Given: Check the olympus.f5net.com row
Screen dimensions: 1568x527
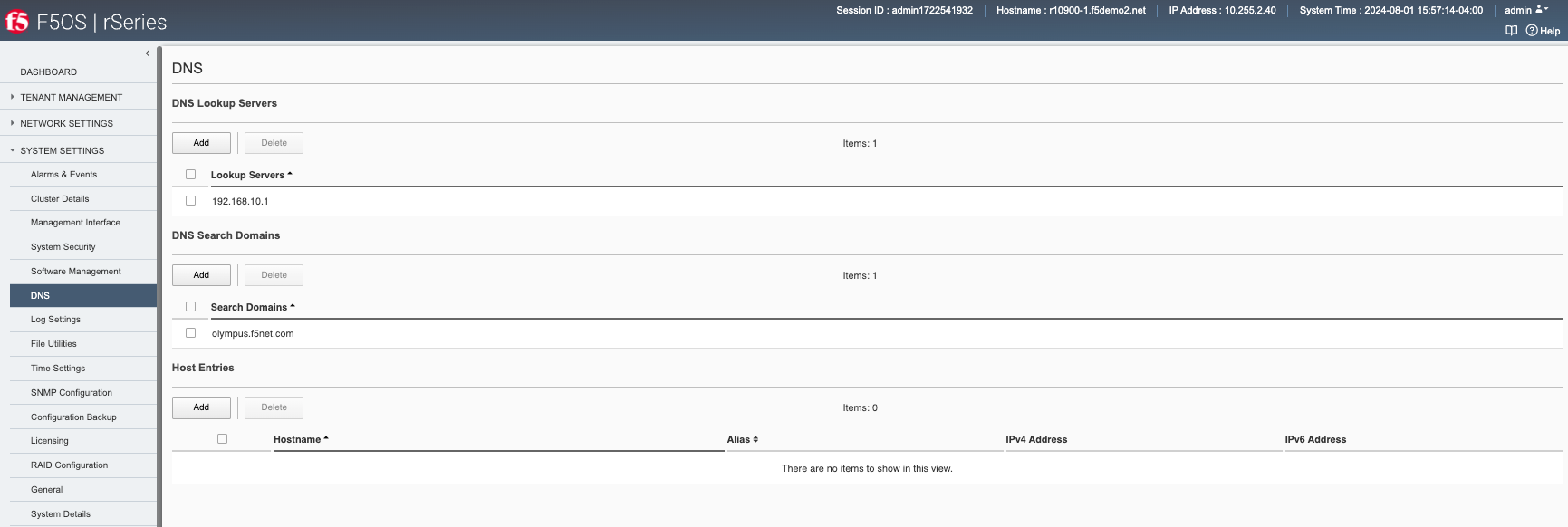Looking at the screenshot, I should click(x=190, y=333).
